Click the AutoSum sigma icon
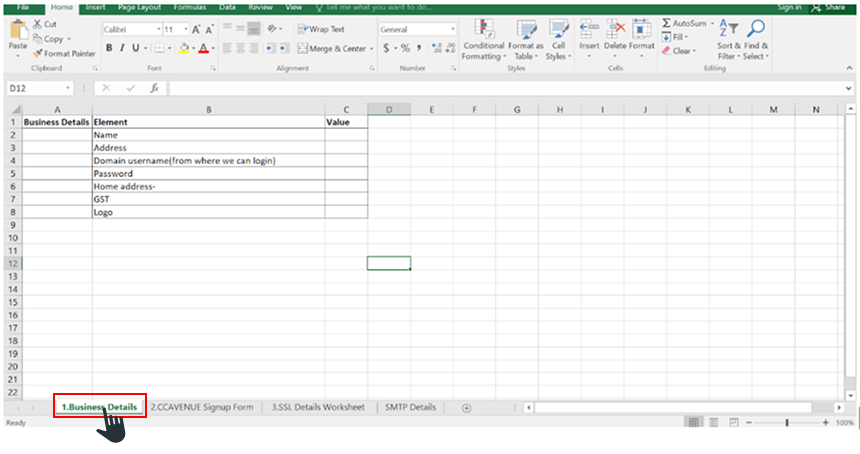This screenshot has height=454, width=860. coord(666,23)
